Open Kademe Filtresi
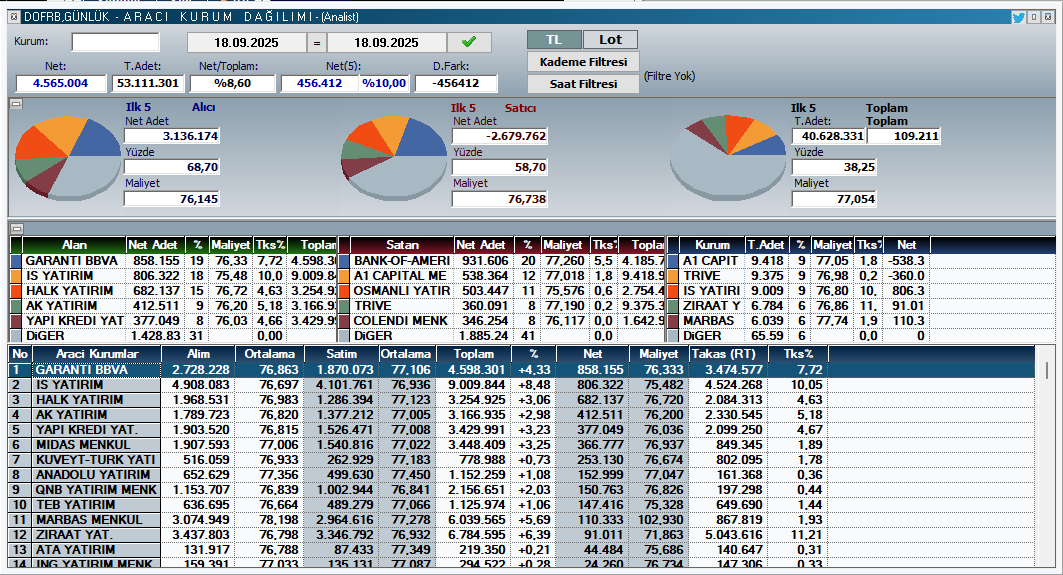This screenshot has width=1063, height=575. [583, 62]
